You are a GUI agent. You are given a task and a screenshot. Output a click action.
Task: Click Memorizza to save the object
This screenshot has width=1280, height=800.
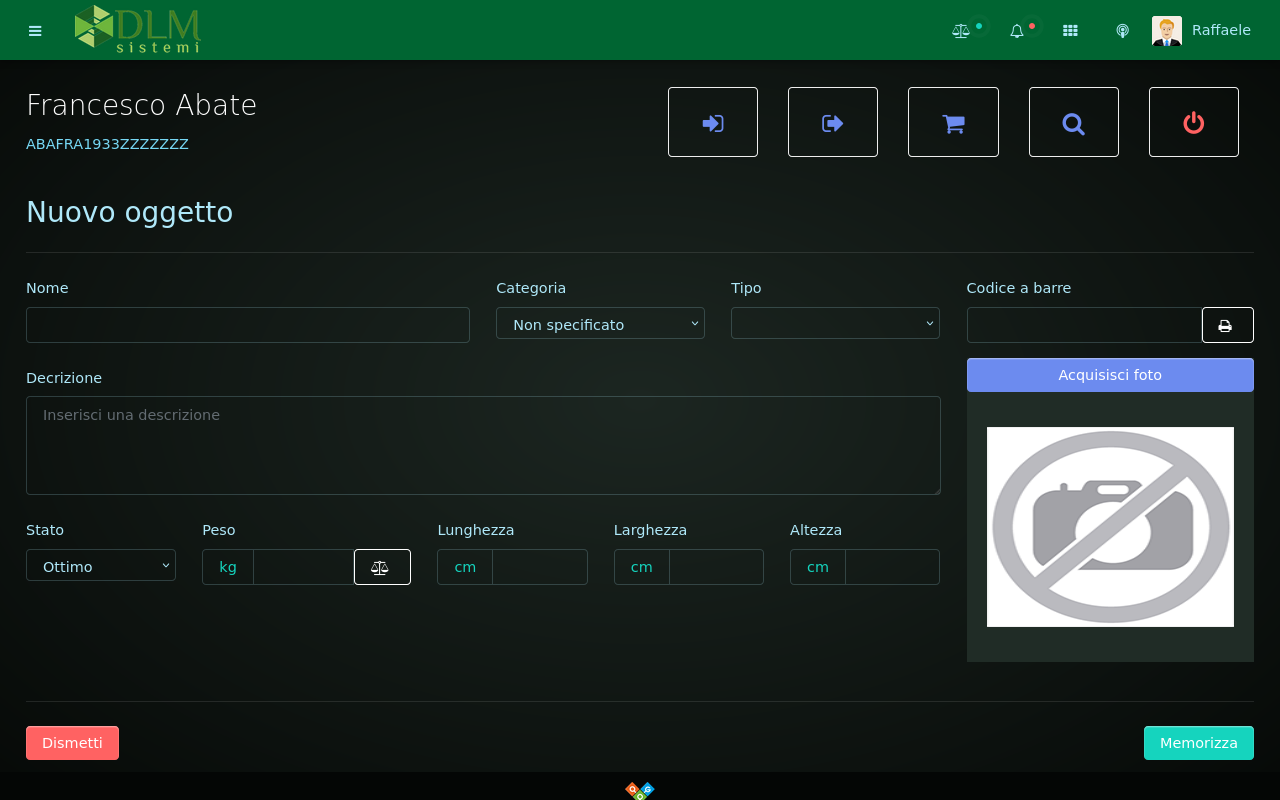point(1198,743)
